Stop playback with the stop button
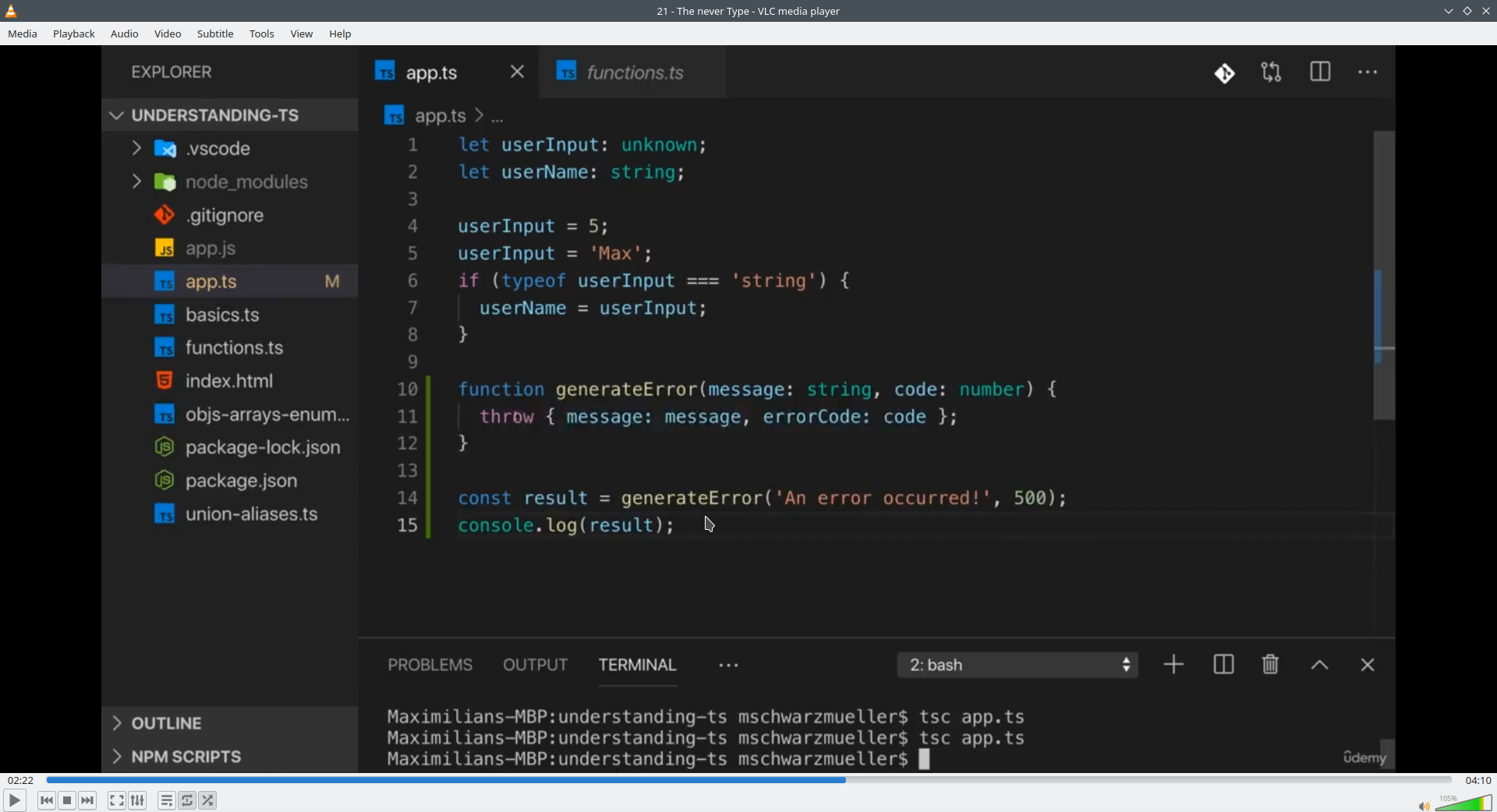The height and width of the screenshot is (812, 1497). (x=67, y=800)
